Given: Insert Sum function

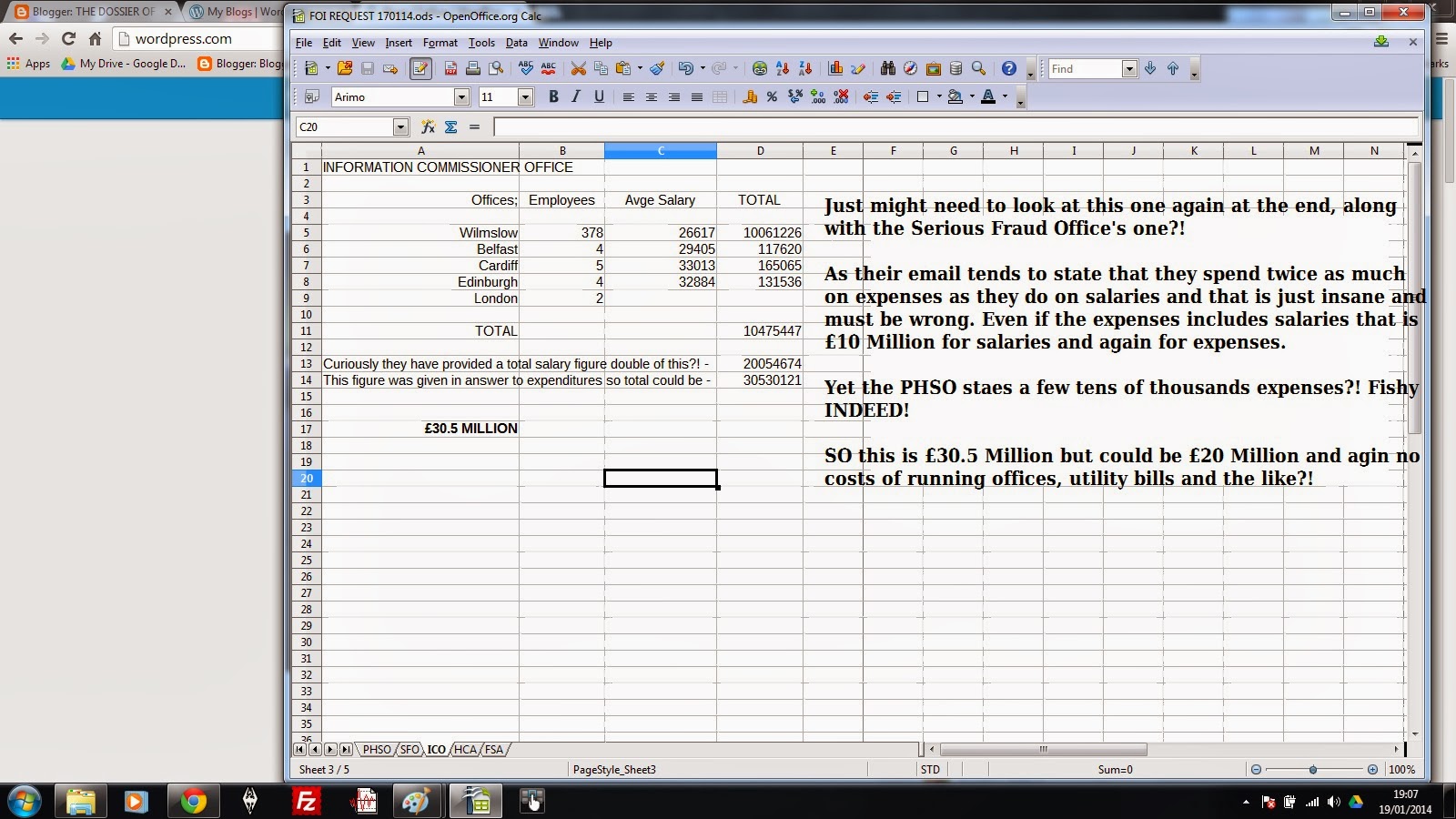Looking at the screenshot, I should click(x=450, y=127).
